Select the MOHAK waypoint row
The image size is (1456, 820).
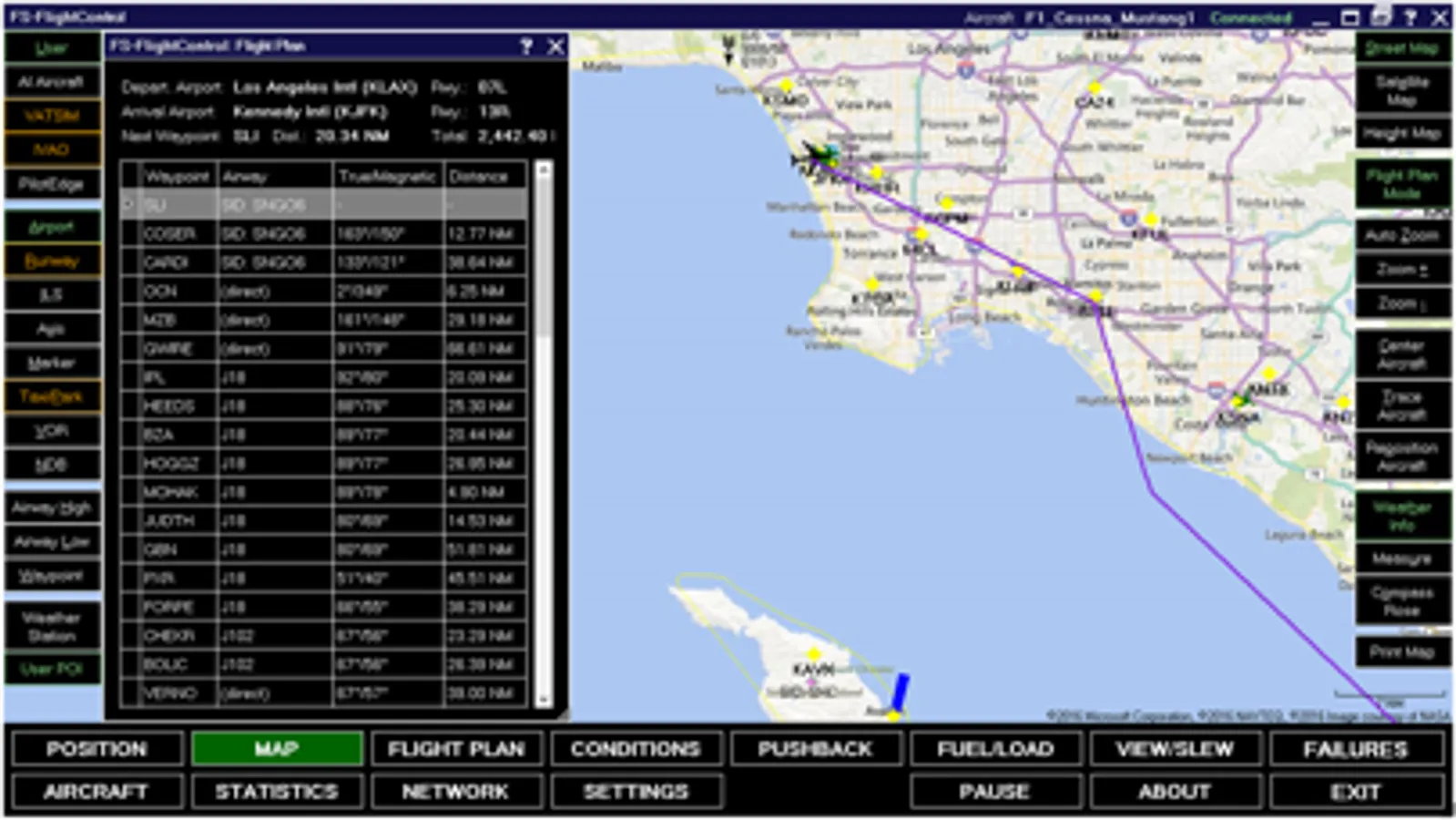click(324, 492)
